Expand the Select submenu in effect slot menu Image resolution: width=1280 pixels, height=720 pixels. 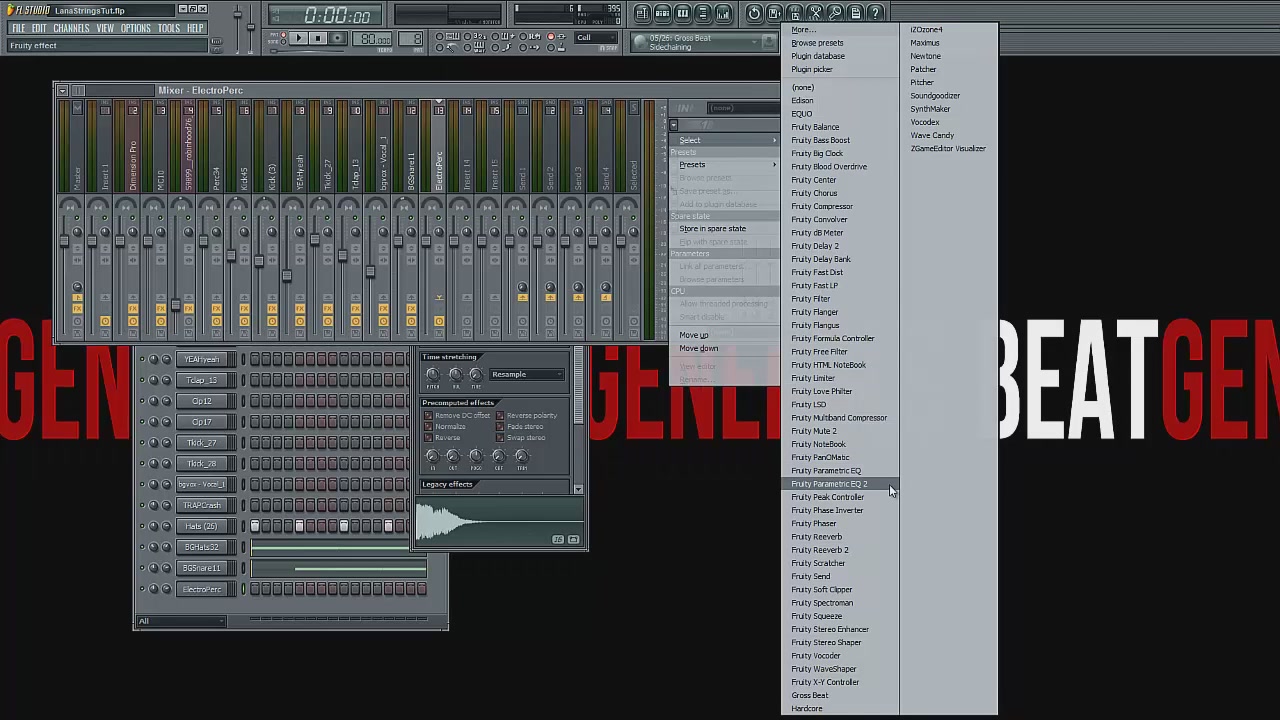point(726,140)
